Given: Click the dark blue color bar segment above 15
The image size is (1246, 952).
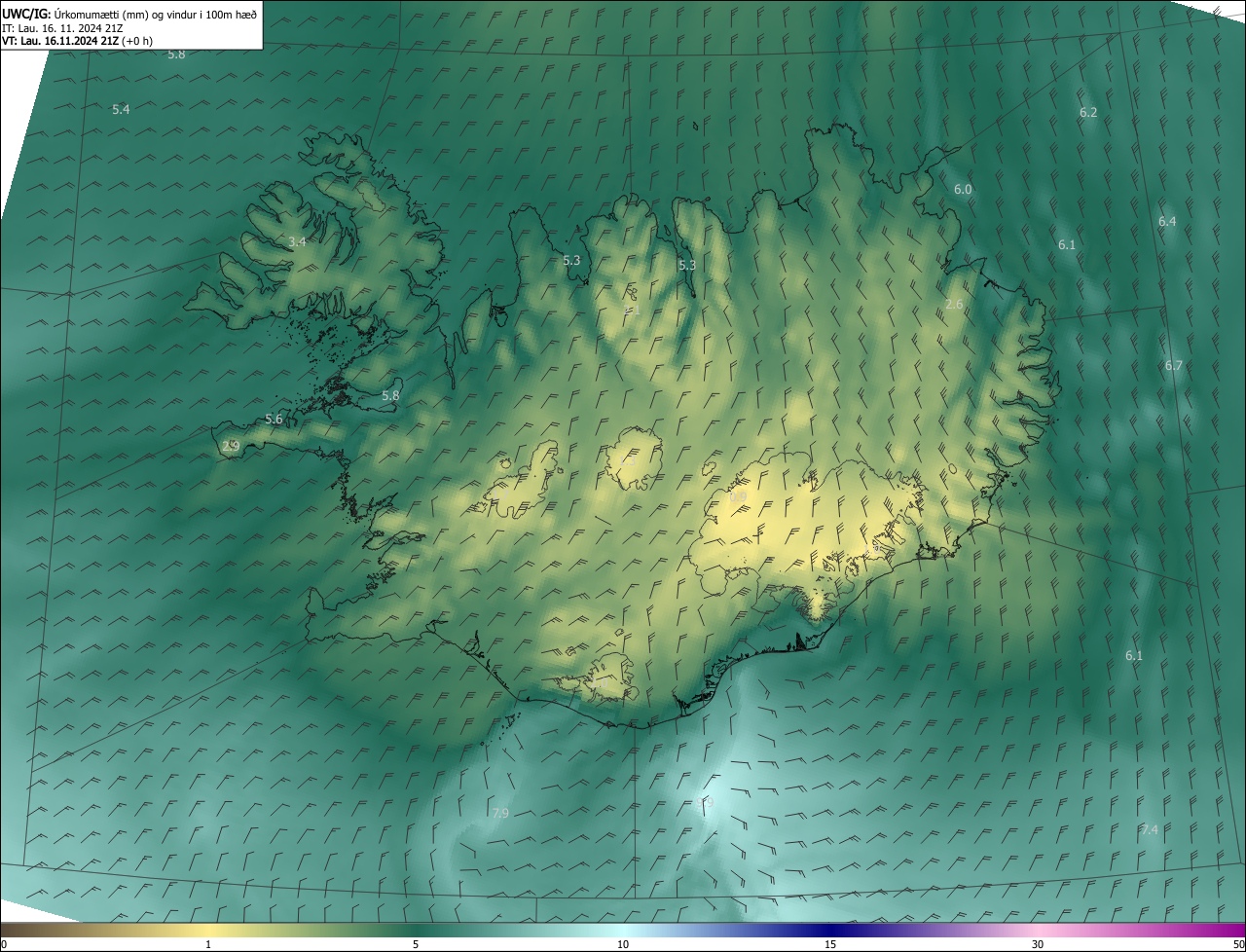Looking at the screenshot, I should tap(830, 931).
